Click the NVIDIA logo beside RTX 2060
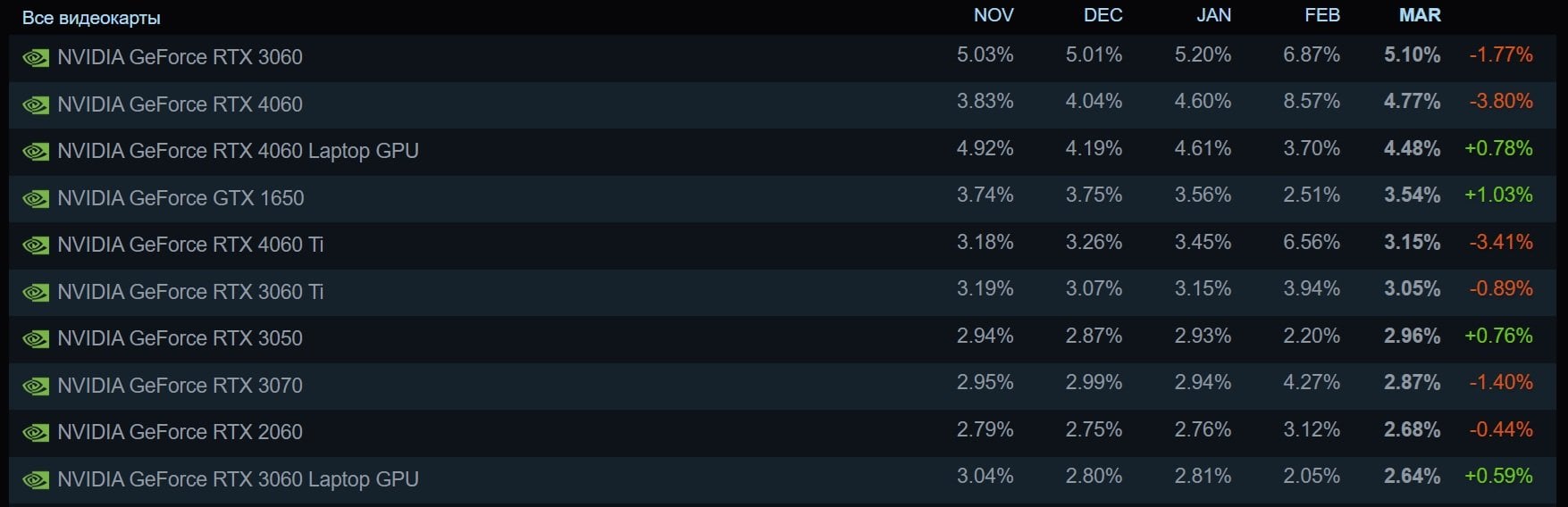This screenshot has width=1568, height=507. pos(36,433)
